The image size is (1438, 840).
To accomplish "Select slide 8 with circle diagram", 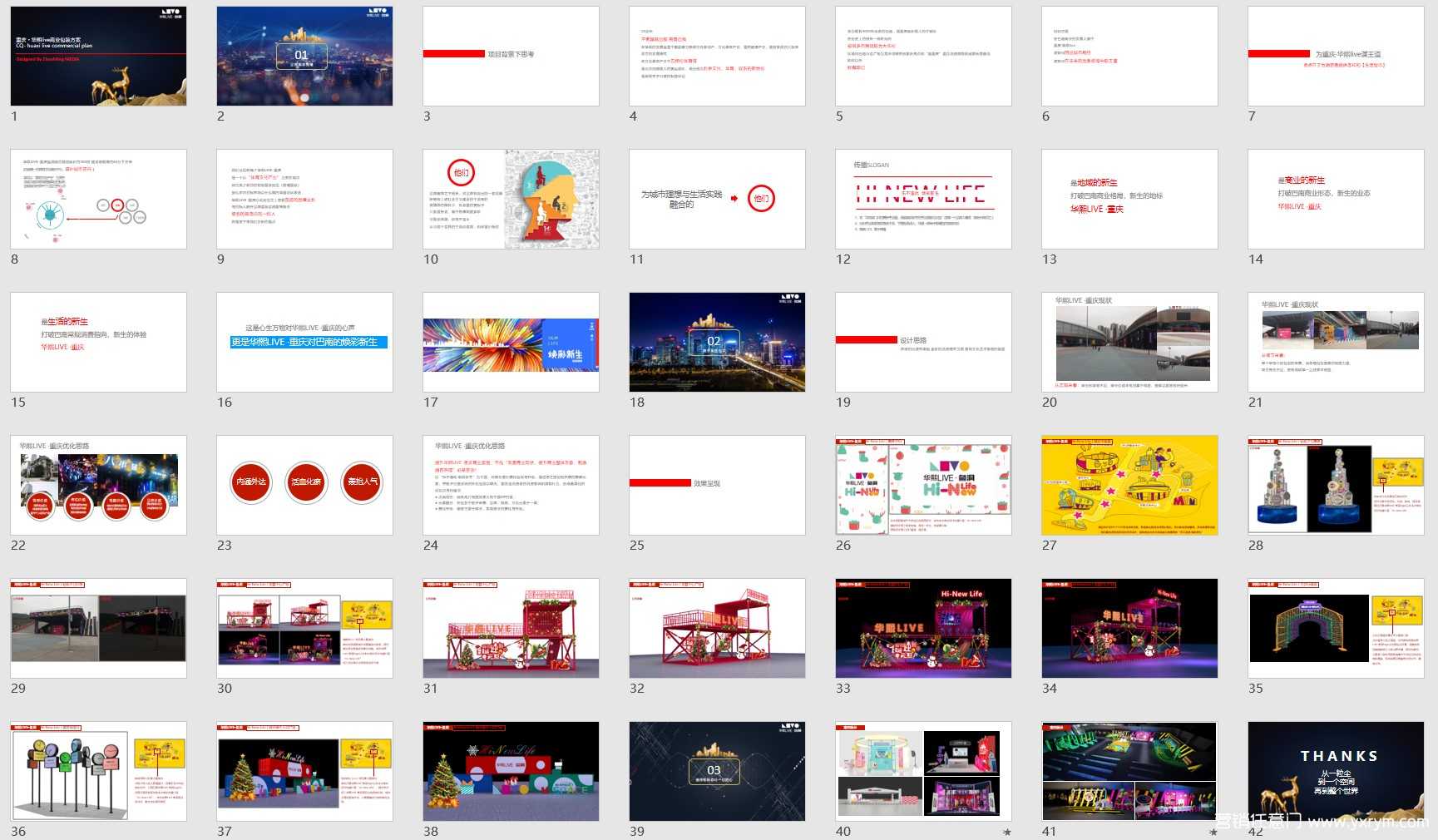I will [x=98, y=199].
